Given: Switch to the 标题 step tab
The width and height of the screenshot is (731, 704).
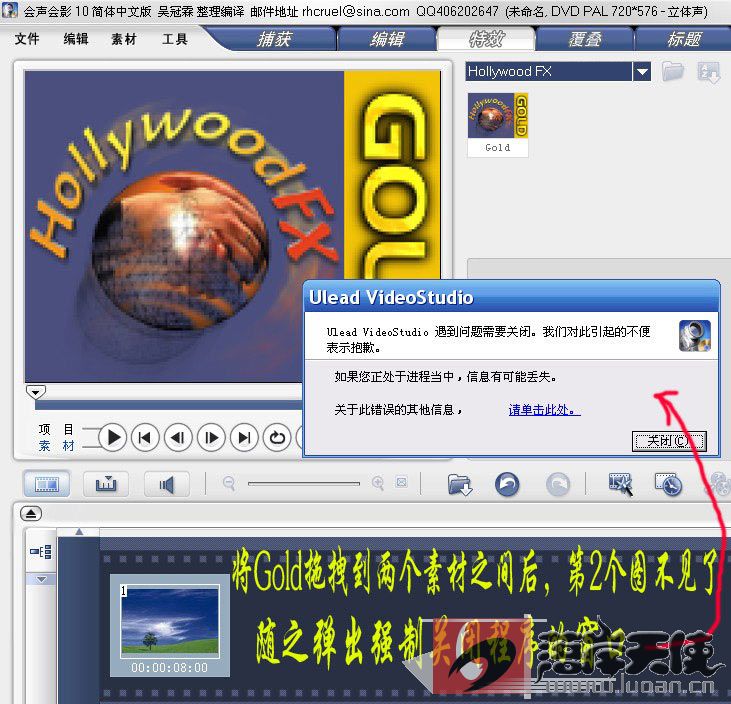Looking at the screenshot, I should click(683, 39).
